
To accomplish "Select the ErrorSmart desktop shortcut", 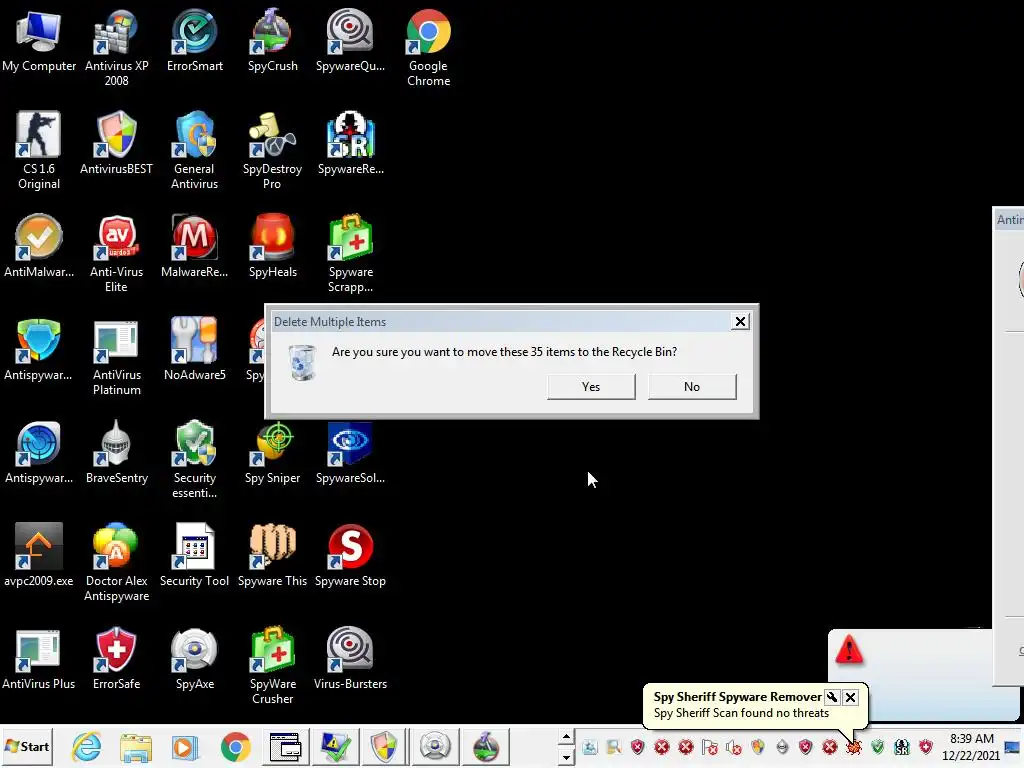I will 195,42.
